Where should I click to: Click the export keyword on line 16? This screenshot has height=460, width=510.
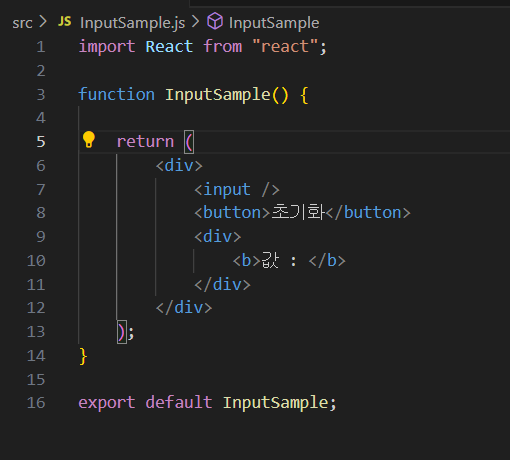coord(107,403)
